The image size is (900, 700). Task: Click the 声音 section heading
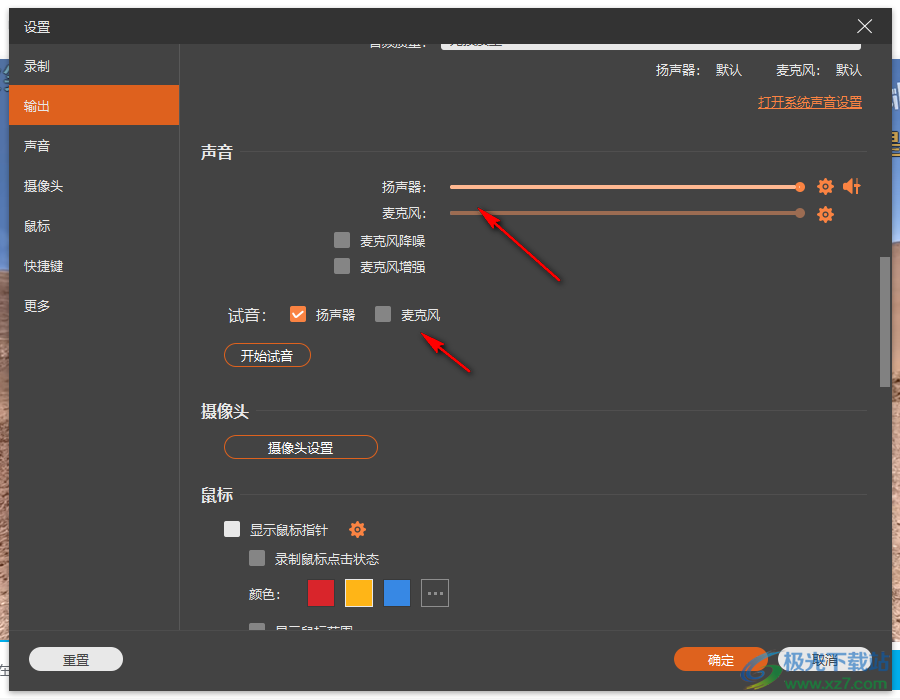tap(217, 152)
